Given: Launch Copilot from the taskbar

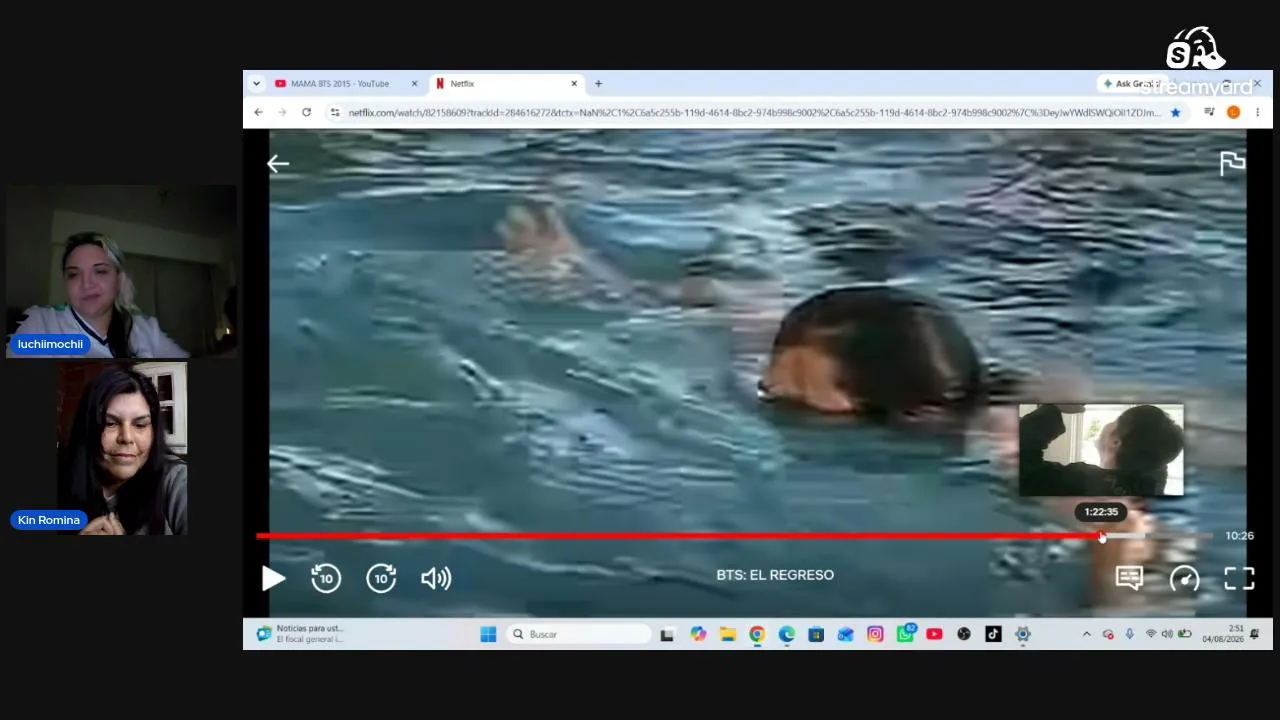Looking at the screenshot, I should click(698, 634).
